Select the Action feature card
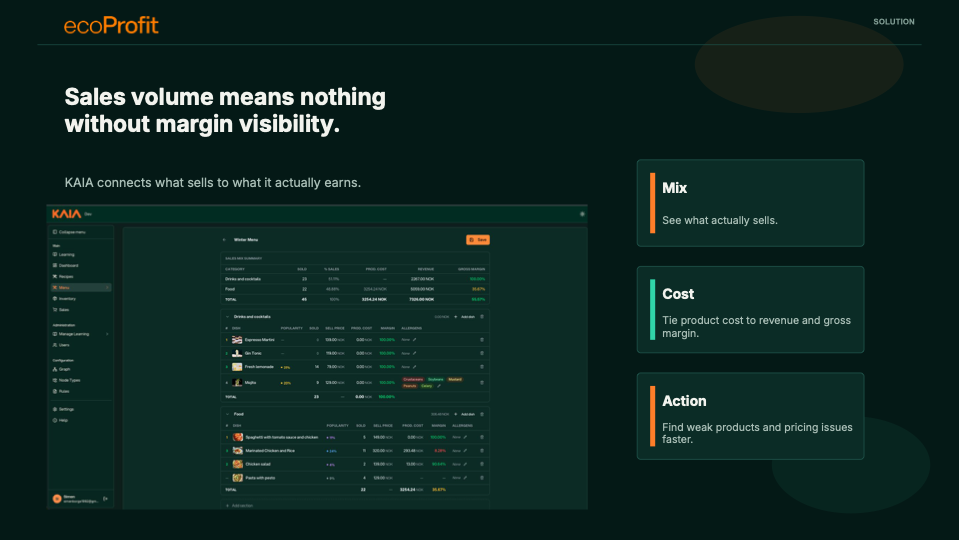The height and width of the screenshot is (540, 959). coord(750,416)
